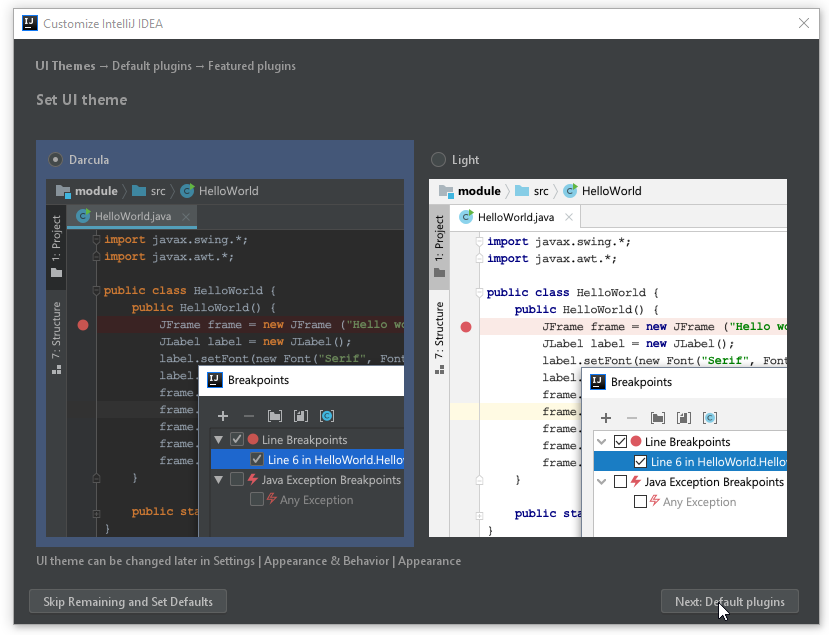Click the Next: Default plugins button
Viewport: 829px width, 635px height.
click(x=729, y=601)
